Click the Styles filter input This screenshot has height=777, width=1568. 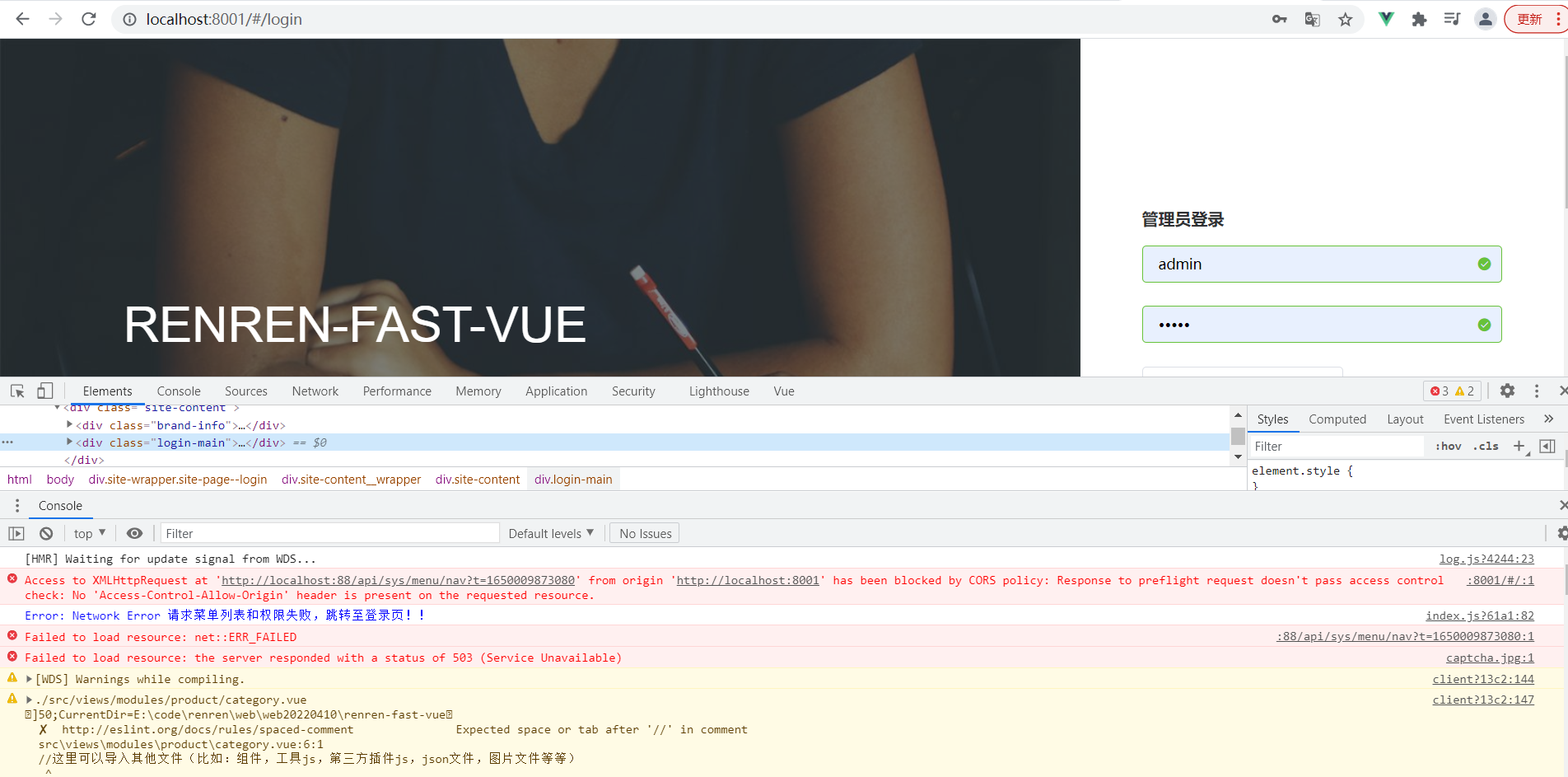[x=1337, y=446]
